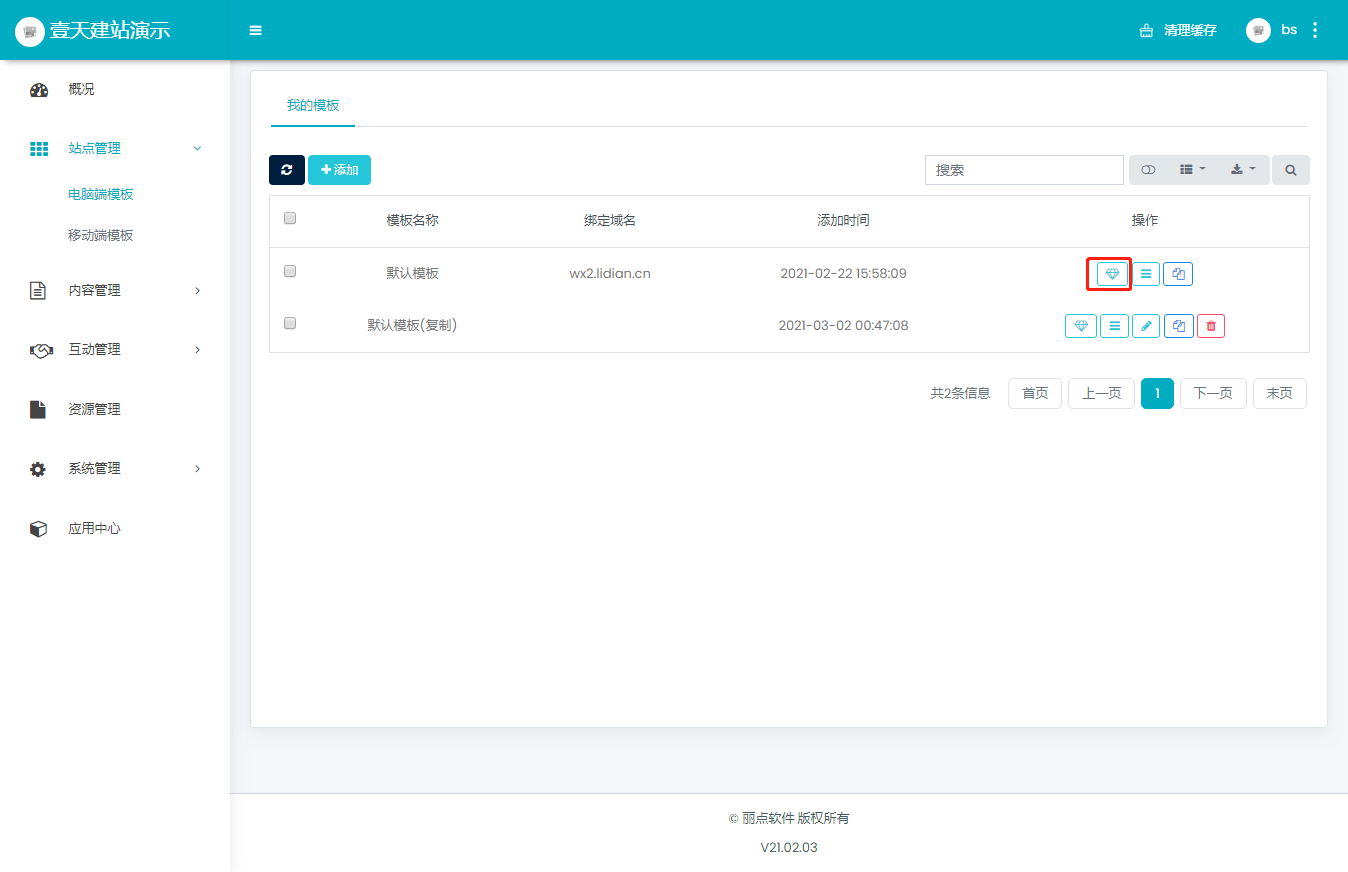Image resolution: width=1348 pixels, height=872 pixels.
Task: Expand the 内容管理 menu chevron
Action: click(x=197, y=290)
